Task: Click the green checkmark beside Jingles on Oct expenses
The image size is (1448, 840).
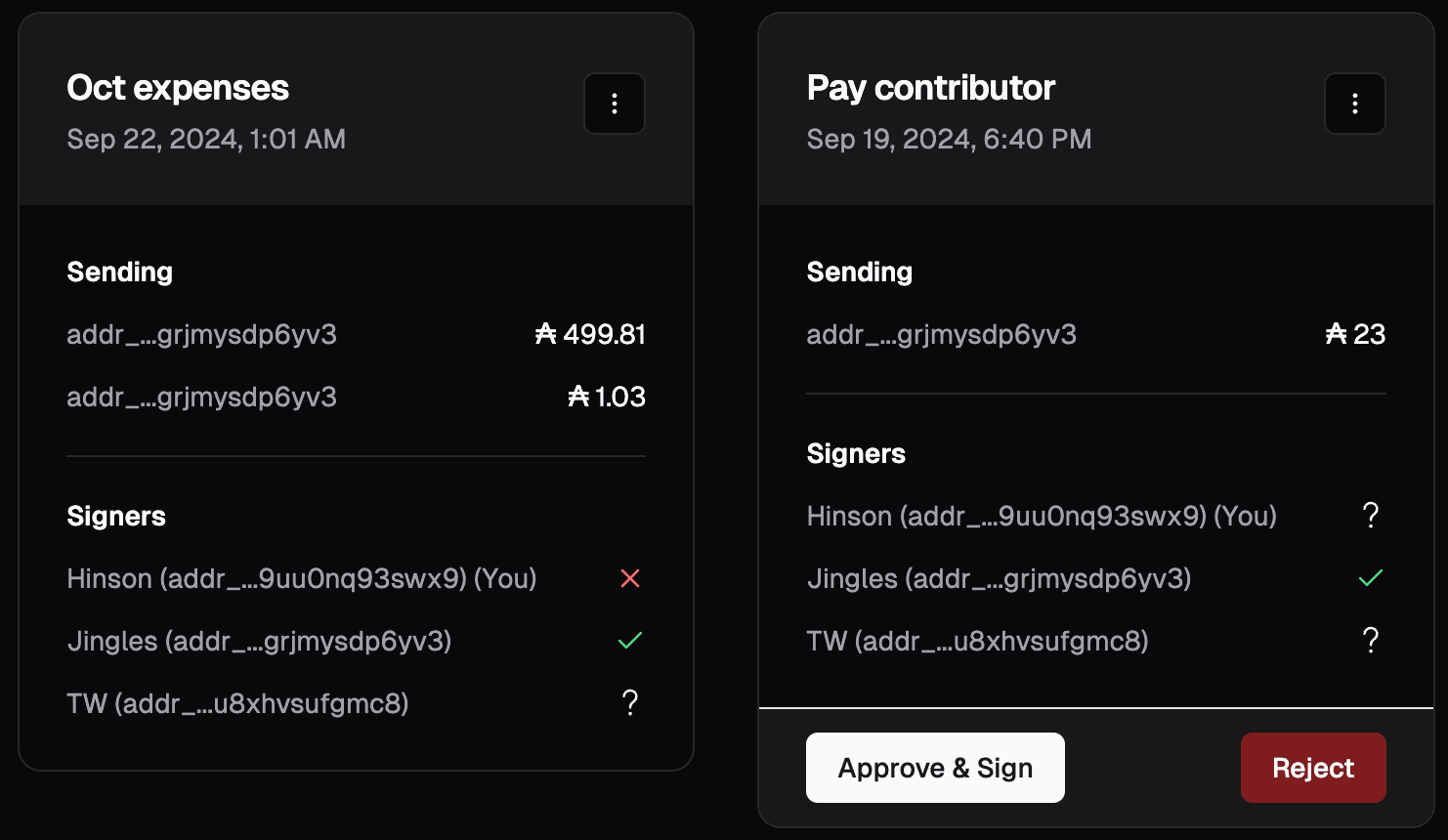Action: [x=630, y=640]
